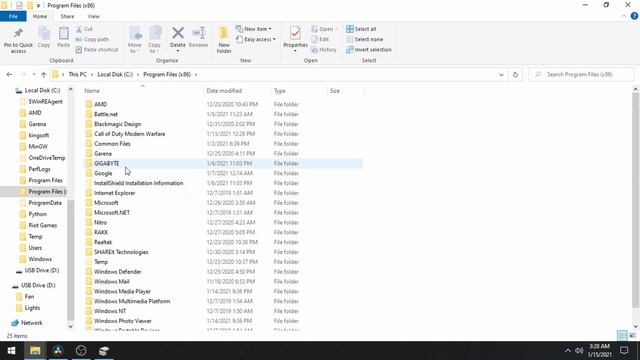Sort by Date modified column header

pos(237,91)
